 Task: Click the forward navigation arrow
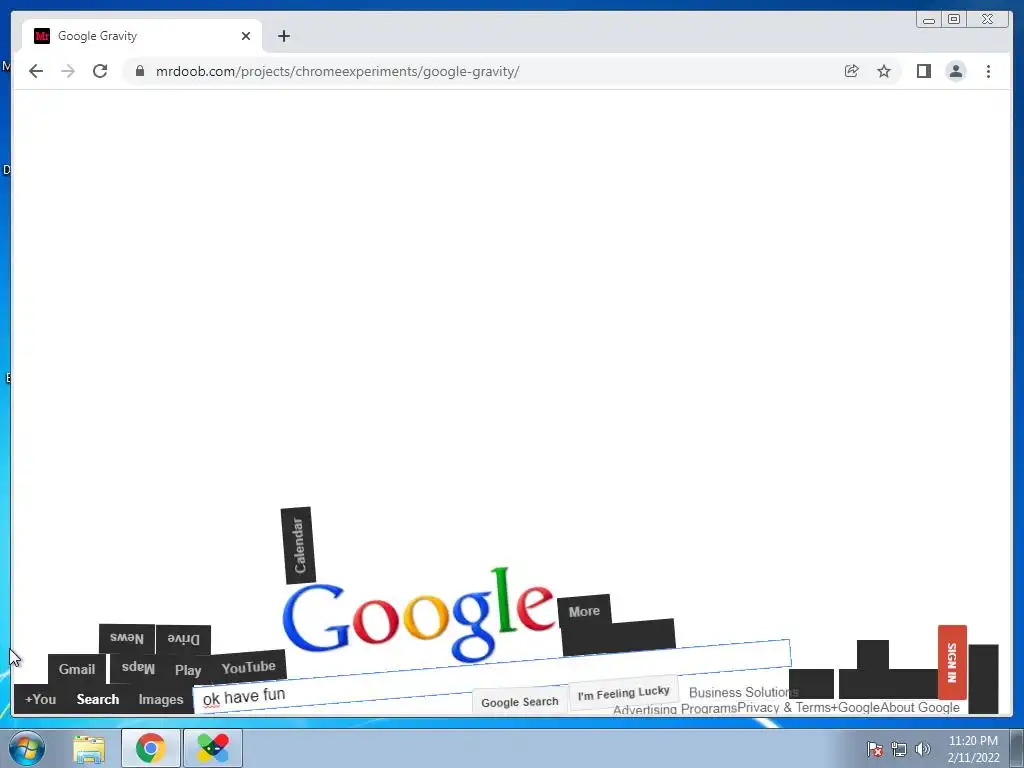tap(68, 71)
